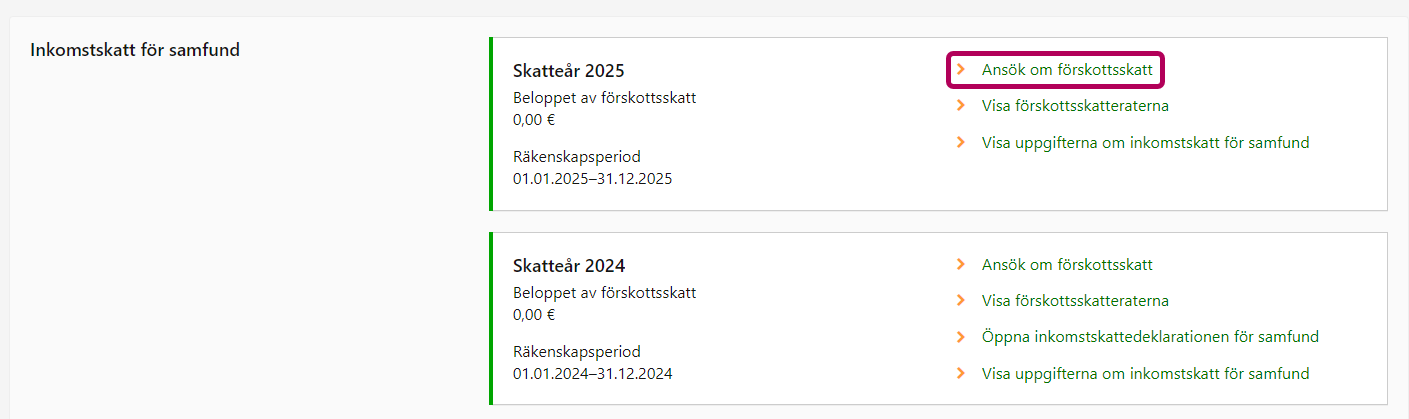This screenshot has height=419, width=1409.
Task: Open 'Visa förskottsskatteraterna' under Skatteår 2025
Action: click(1075, 106)
